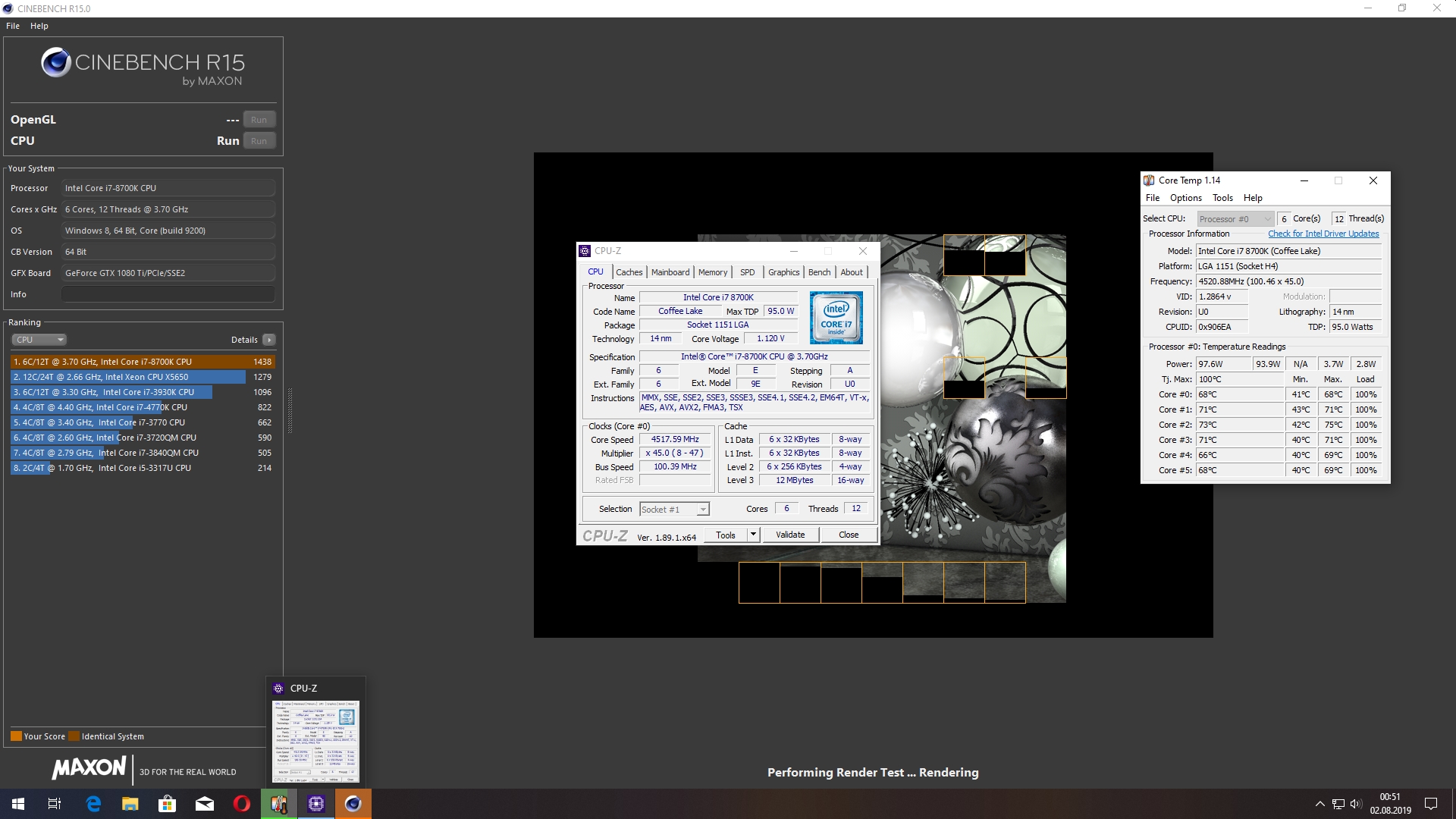This screenshot has width=1456, height=819.
Task: Click Check for Intel Driver Updates link
Action: [1323, 234]
